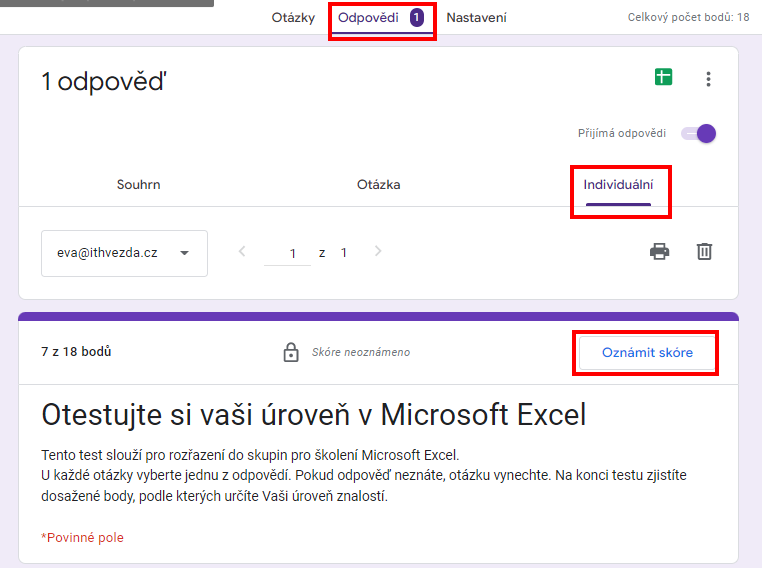The height and width of the screenshot is (568, 762).
Task: Click the 'Celkový počet bodů: 18' text
Action: pos(688,17)
